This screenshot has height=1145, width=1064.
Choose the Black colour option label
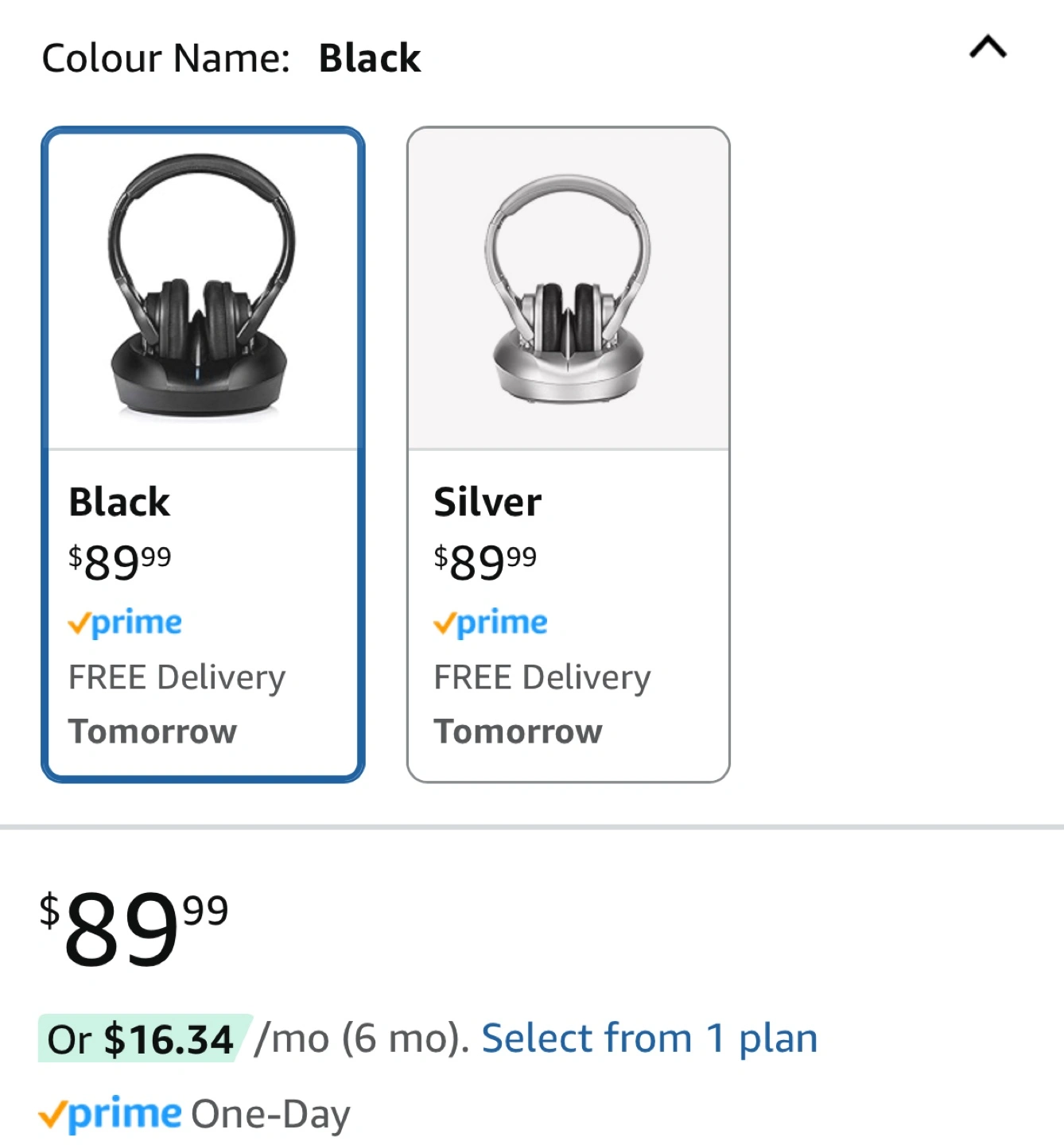pyautogui.click(x=119, y=503)
